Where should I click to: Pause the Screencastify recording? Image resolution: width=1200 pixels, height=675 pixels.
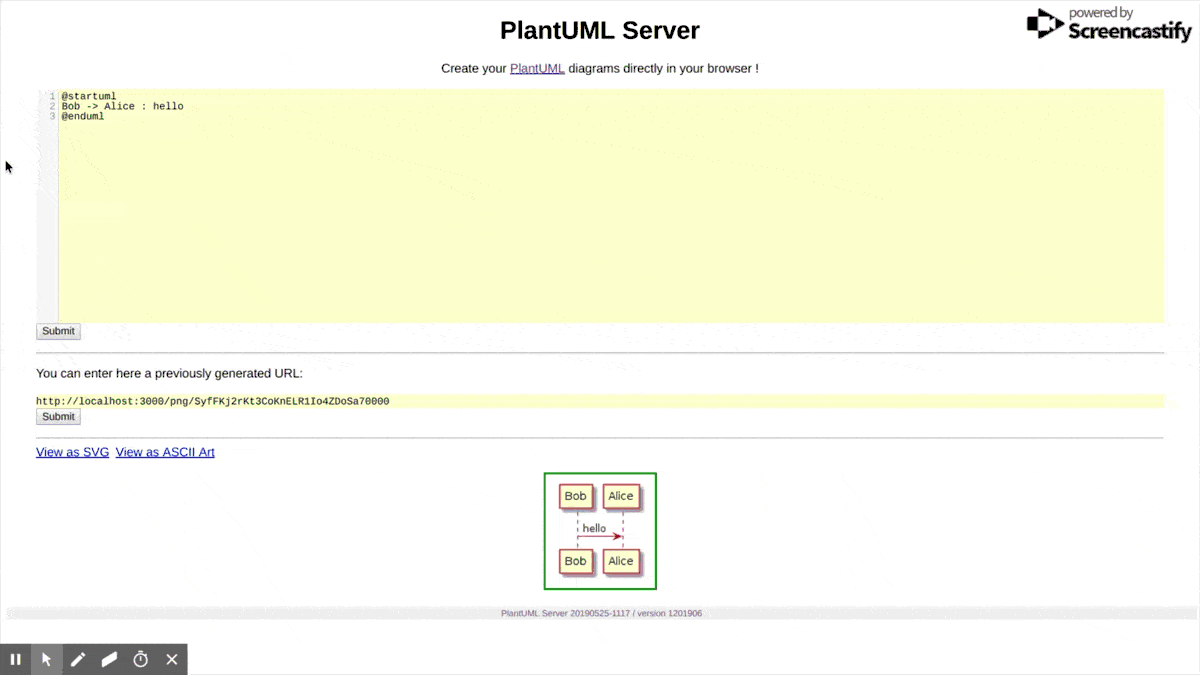click(16, 659)
